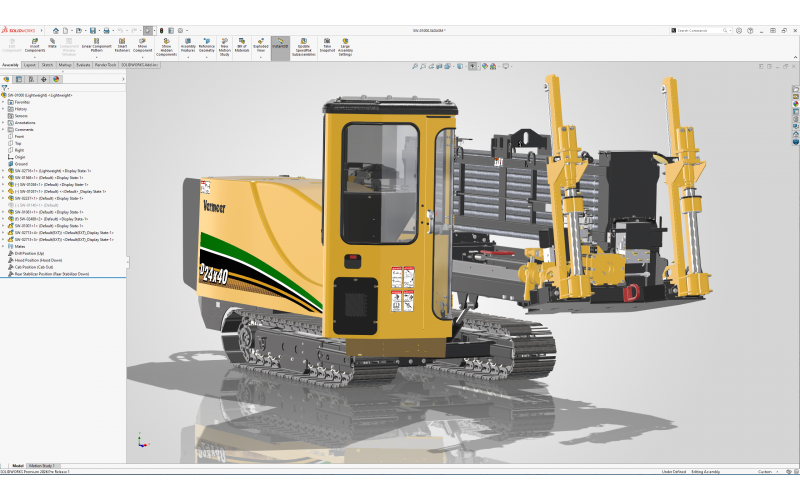Screen dimensions: 800x500
Task: Click the Exploded View tool
Action: click(261, 45)
